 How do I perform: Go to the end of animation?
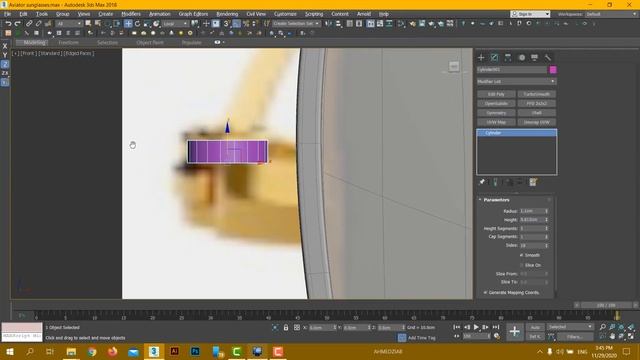[x=496, y=327]
